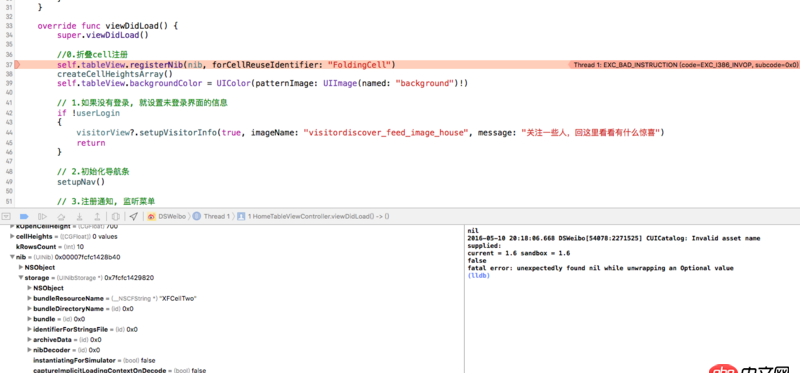Open the EXC_BAD_INSTRUCTION error annotation

click(x=685, y=65)
